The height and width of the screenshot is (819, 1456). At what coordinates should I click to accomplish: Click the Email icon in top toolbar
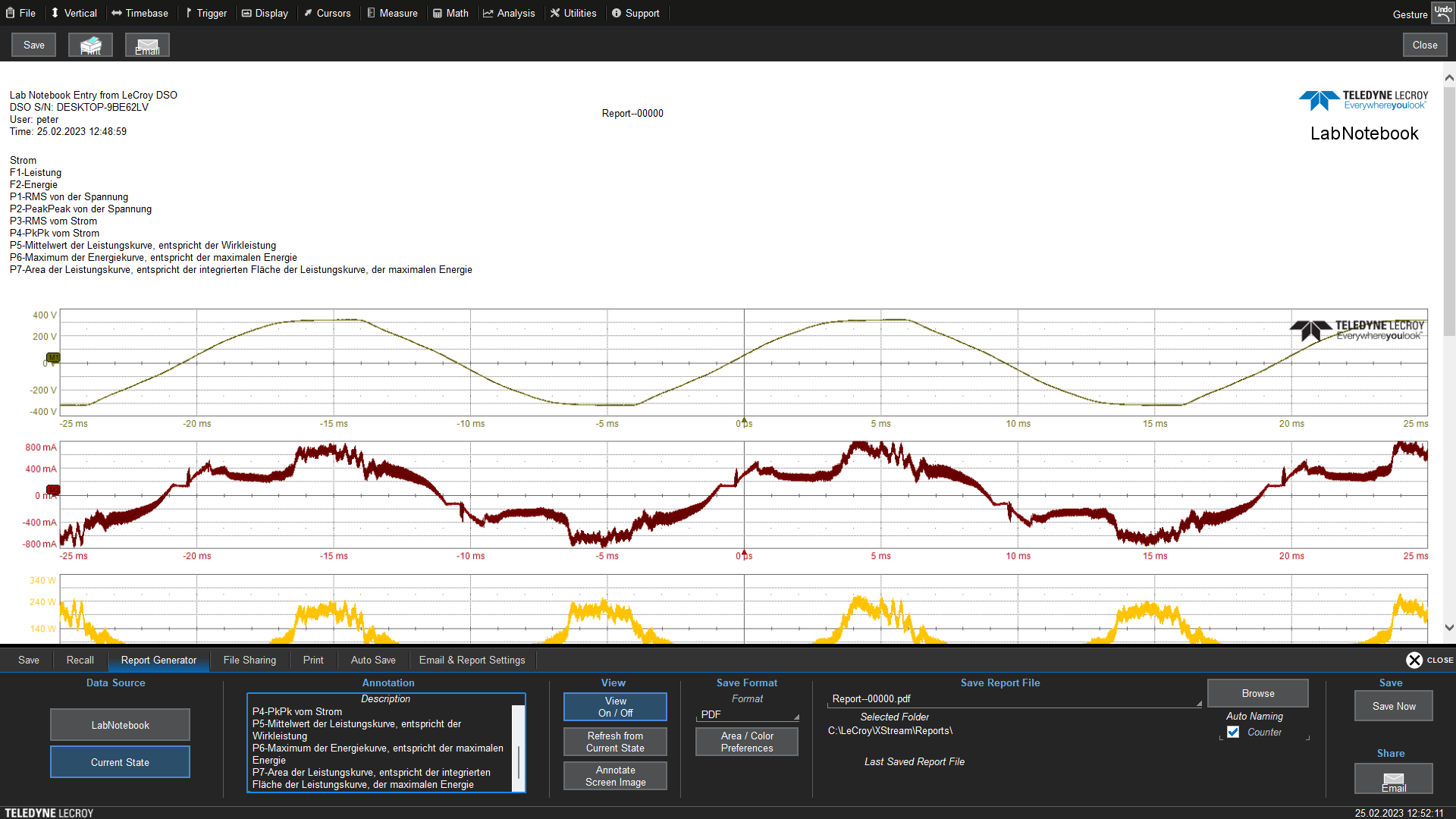tap(147, 45)
